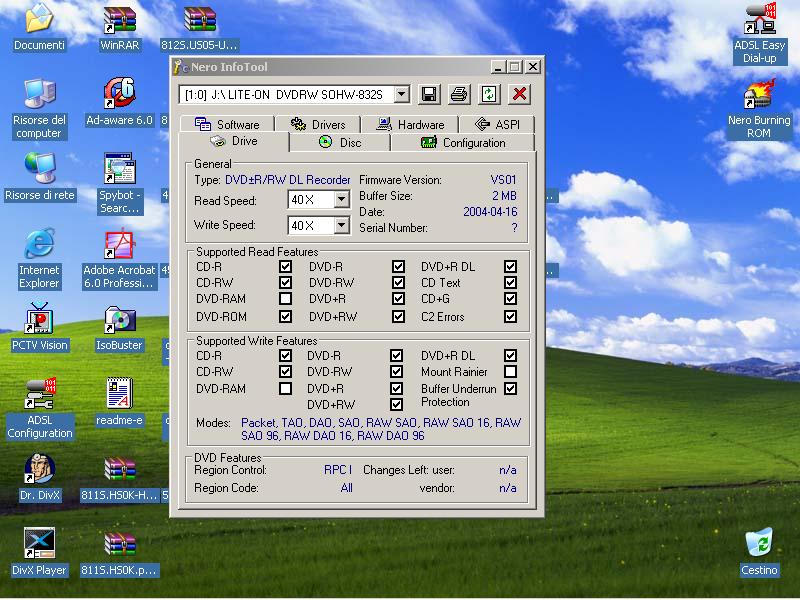Toggle CD-R checkbox under Supported Read Features

pyautogui.click(x=285, y=266)
